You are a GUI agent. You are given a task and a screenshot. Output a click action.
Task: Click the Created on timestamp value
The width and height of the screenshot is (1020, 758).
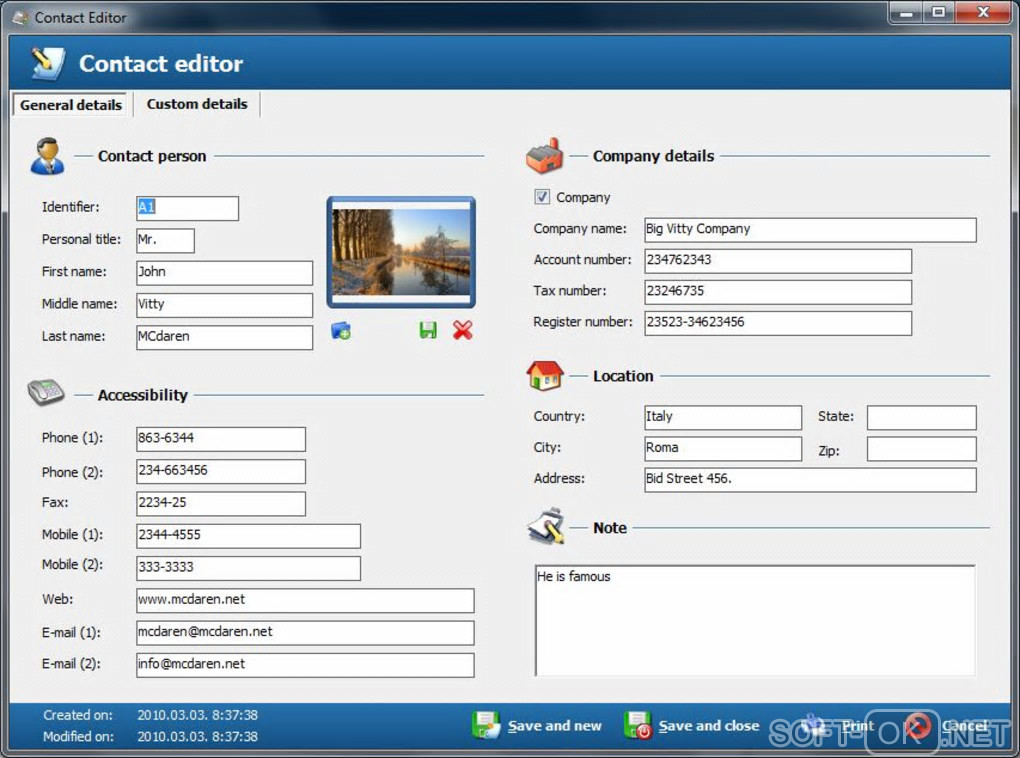(197, 715)
